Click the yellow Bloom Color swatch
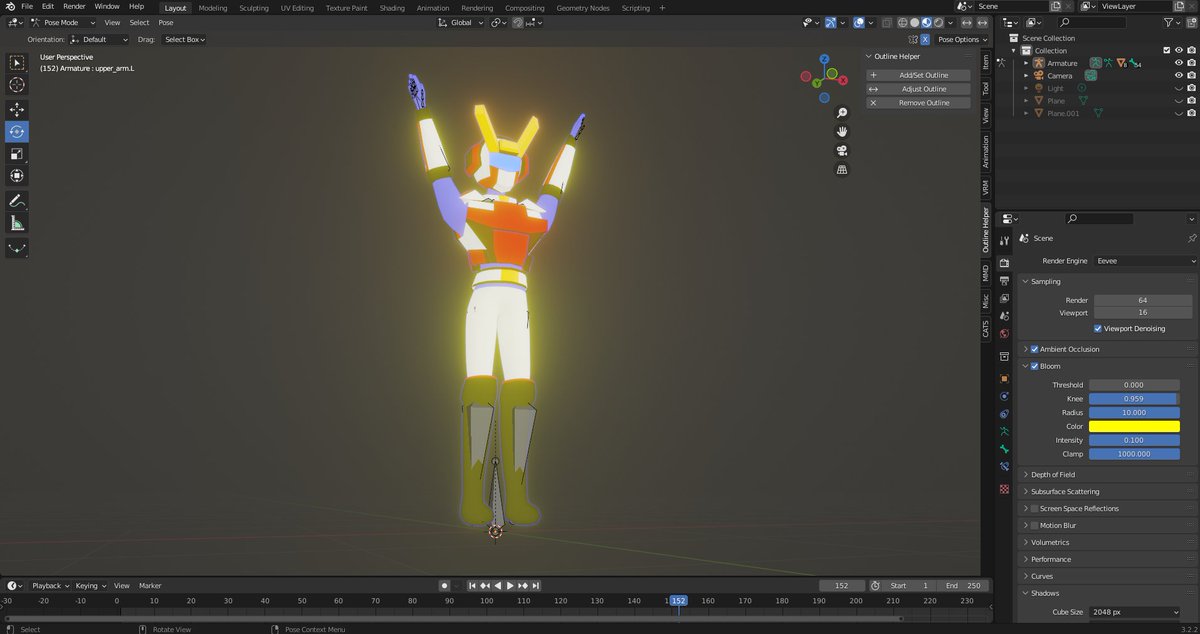Image resolution: width=1200 pixels, height=634 pixels. [x=1133, y=426]
